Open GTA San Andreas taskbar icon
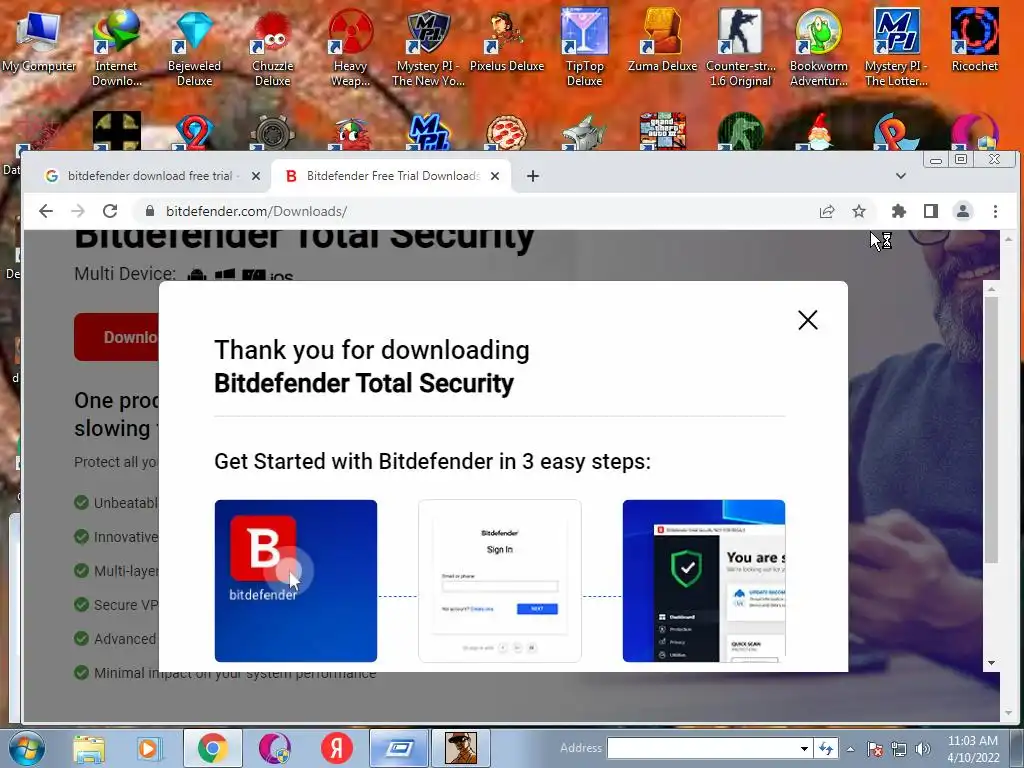 coord(461,748)
